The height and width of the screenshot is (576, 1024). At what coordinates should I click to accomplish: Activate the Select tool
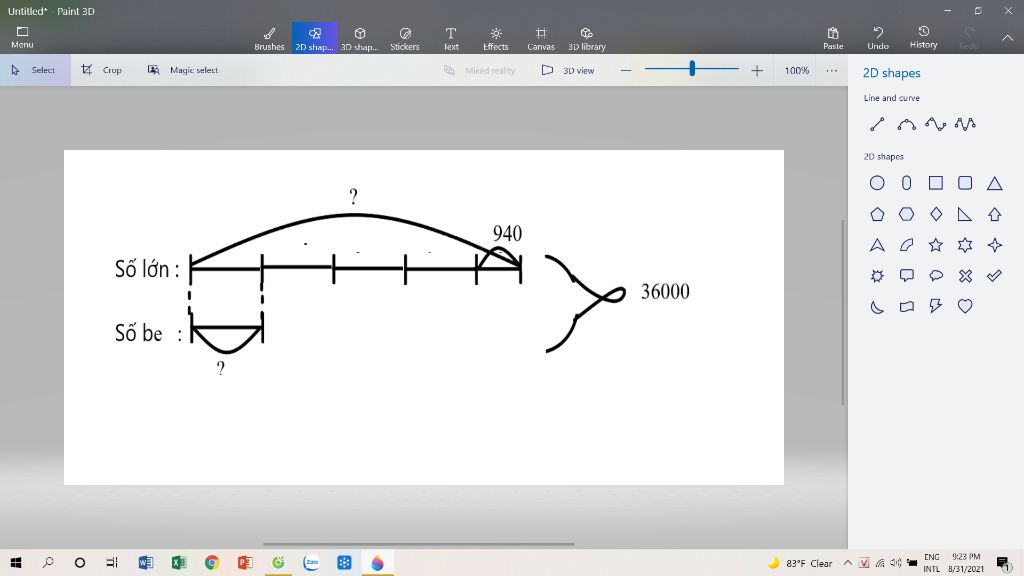[35, 70]
